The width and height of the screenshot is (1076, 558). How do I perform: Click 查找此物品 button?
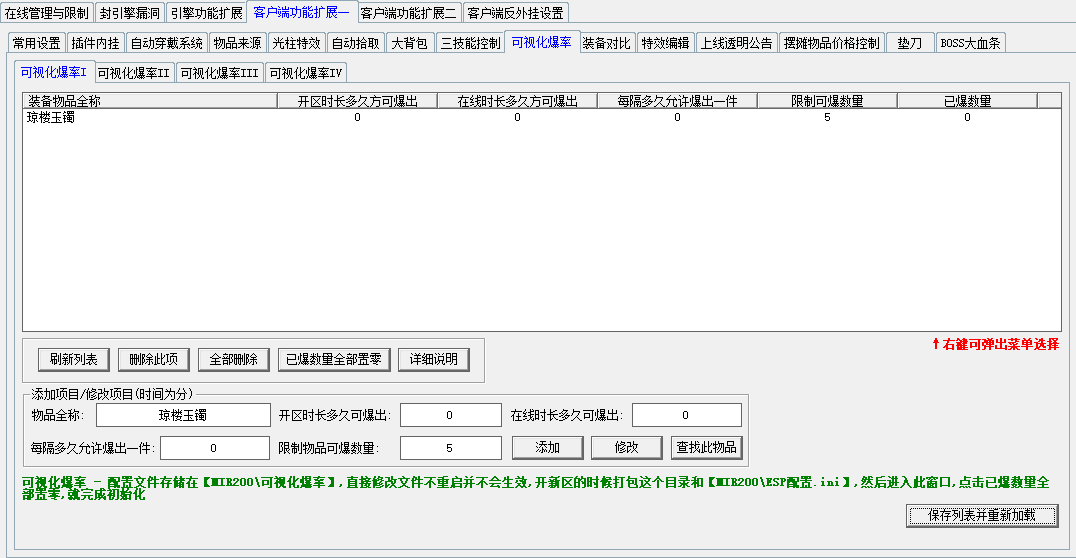pyautogui.click(x=706, y=447)
